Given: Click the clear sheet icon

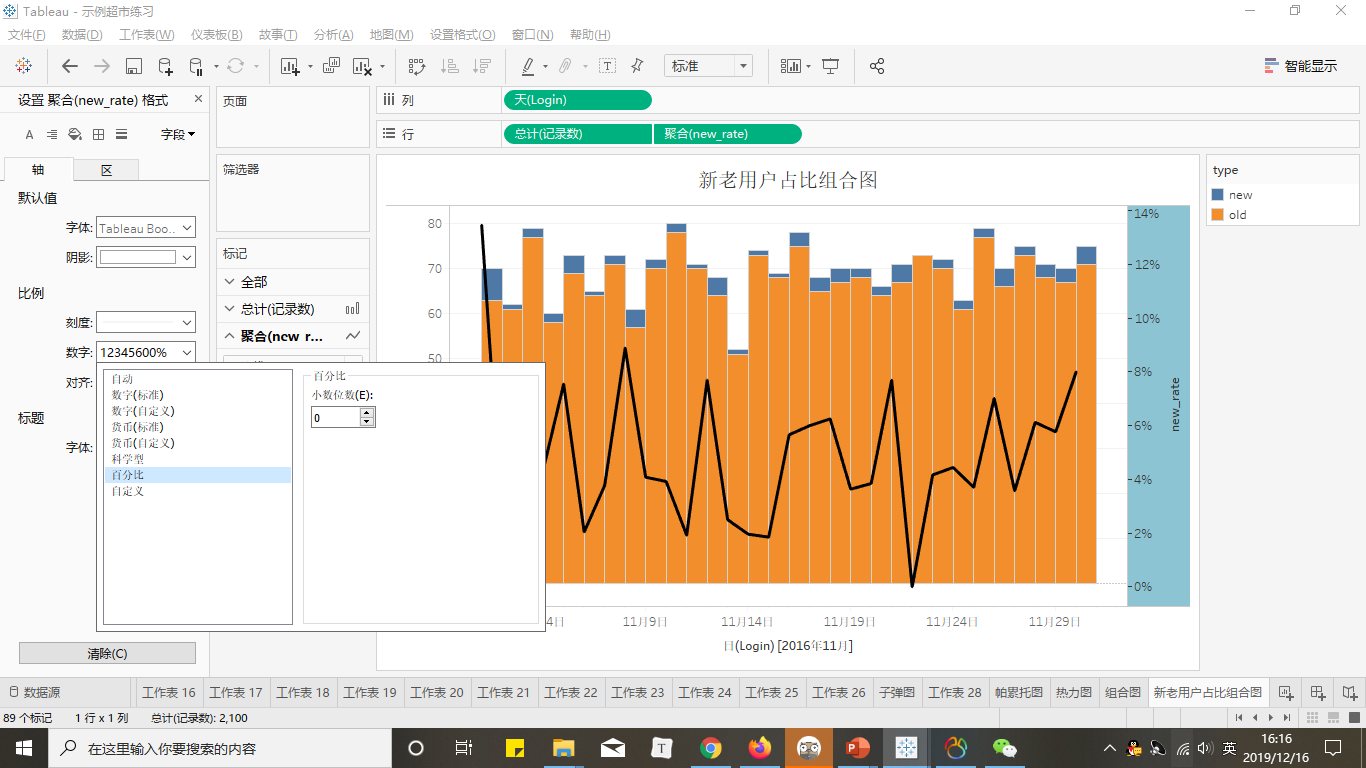Looking at the screenshot, I should click(362, 66).
